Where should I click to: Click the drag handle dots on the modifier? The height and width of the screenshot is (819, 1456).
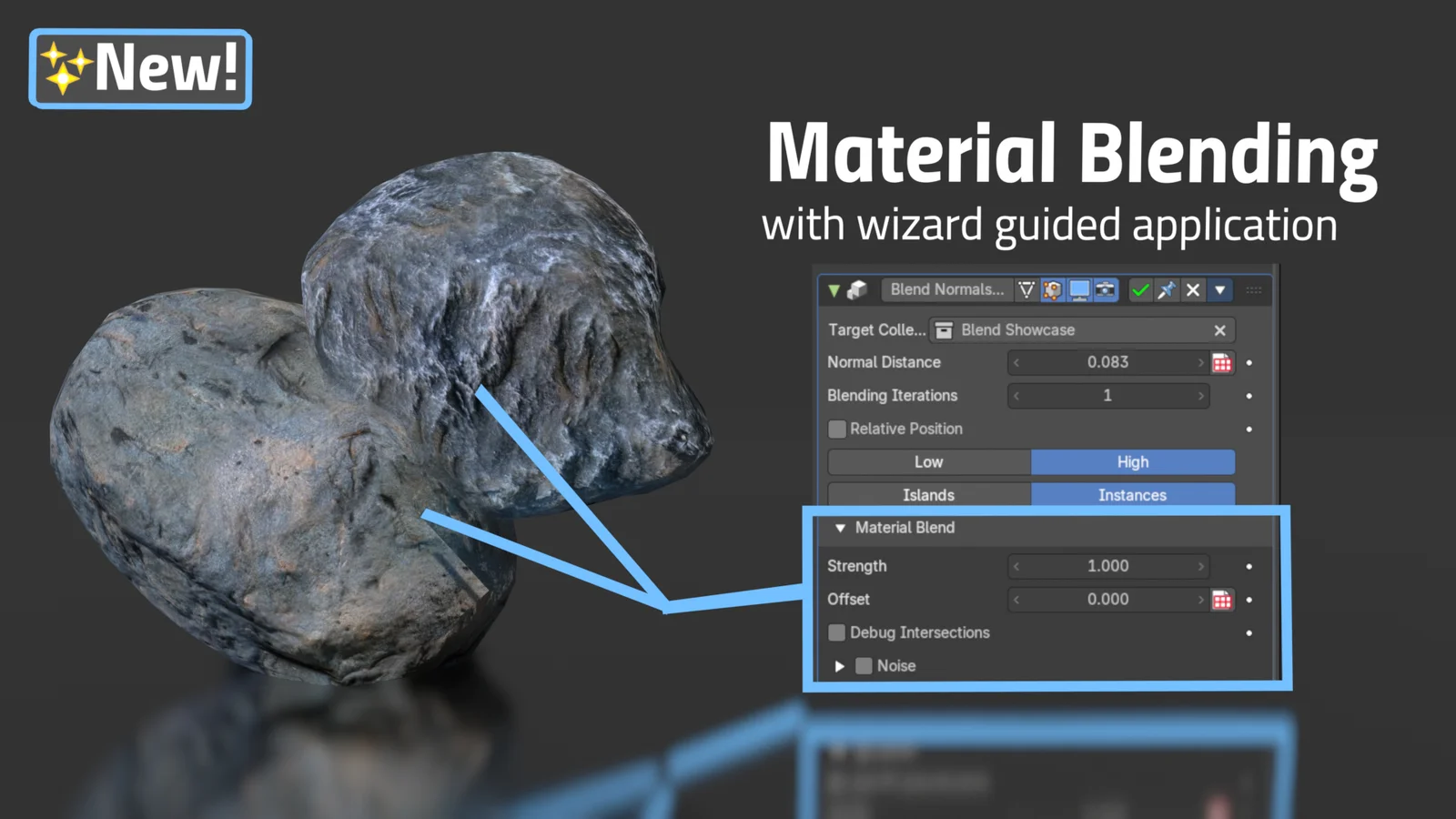tap(1254, 290)
